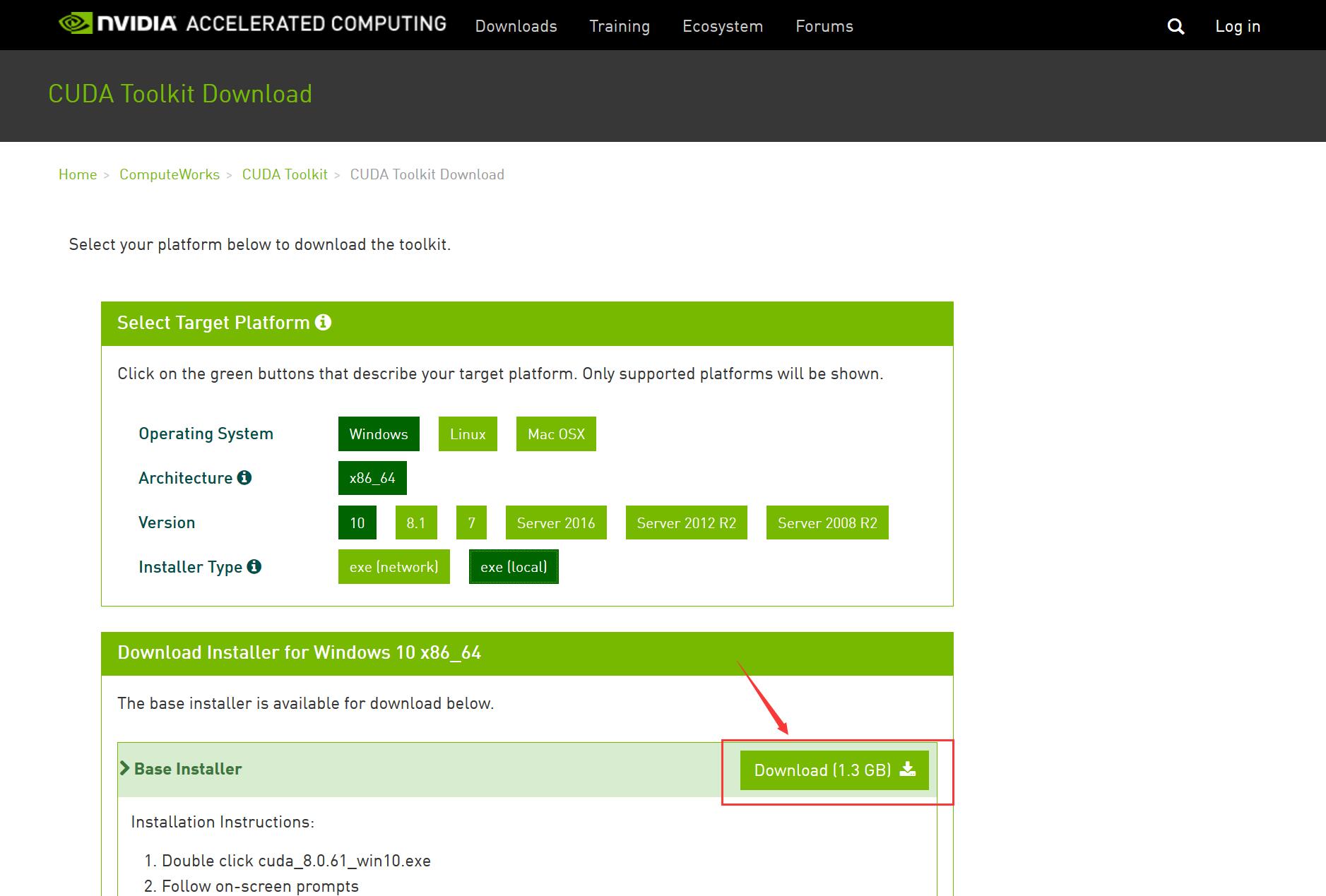The height and width of the screenshot is (896, 1326).
Task: Click info icon beside Select Target Platform
Action: click(x=323, y=323)
